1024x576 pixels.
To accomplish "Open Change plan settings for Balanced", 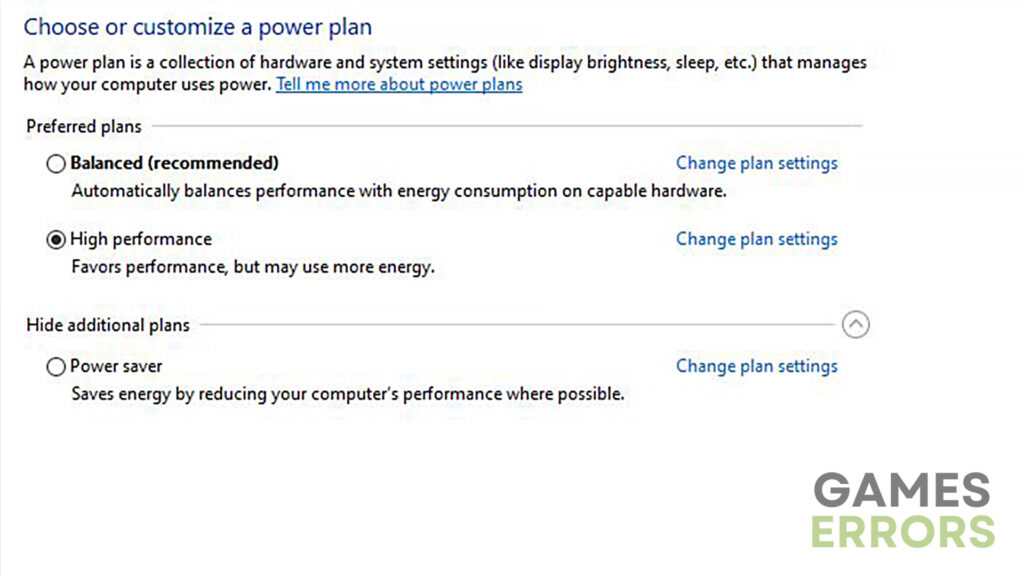I will tap(756, 163).
